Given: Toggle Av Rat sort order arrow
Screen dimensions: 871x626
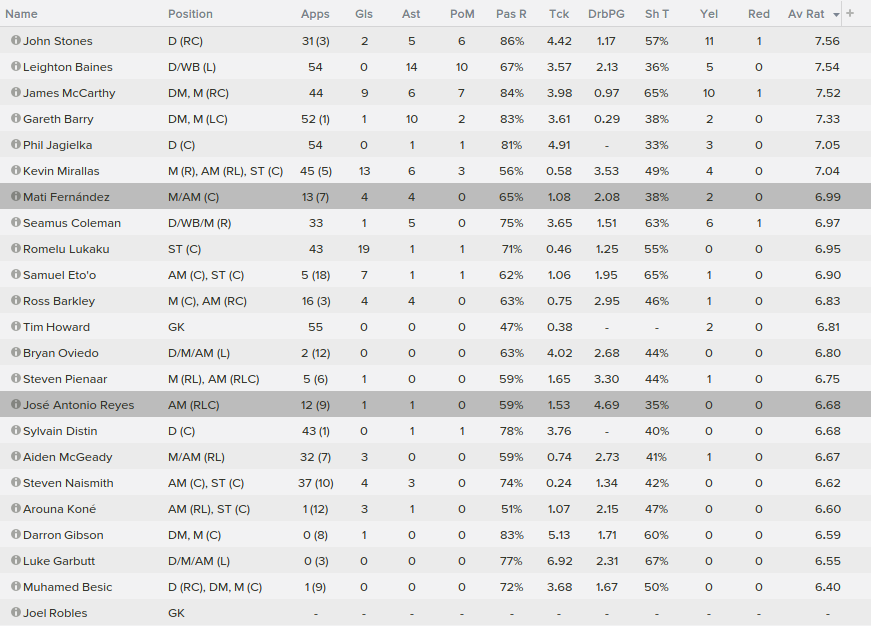Looking at the screenshot, I should pos(837,15).
